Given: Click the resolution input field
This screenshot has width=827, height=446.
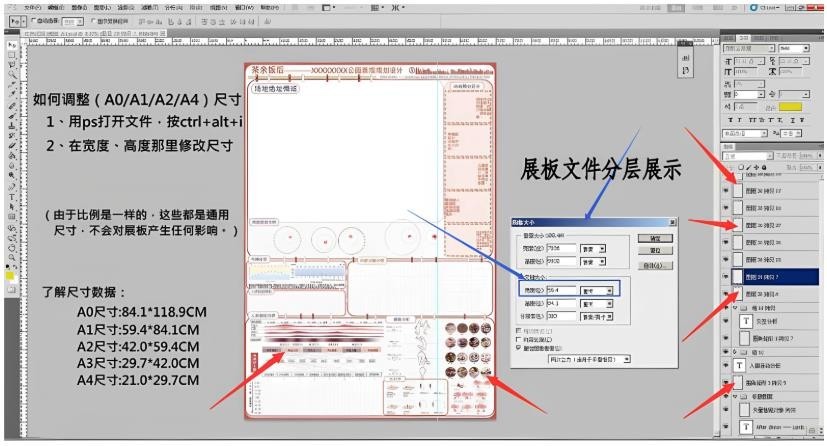Looking at the screenshot, I should [562, 317].
